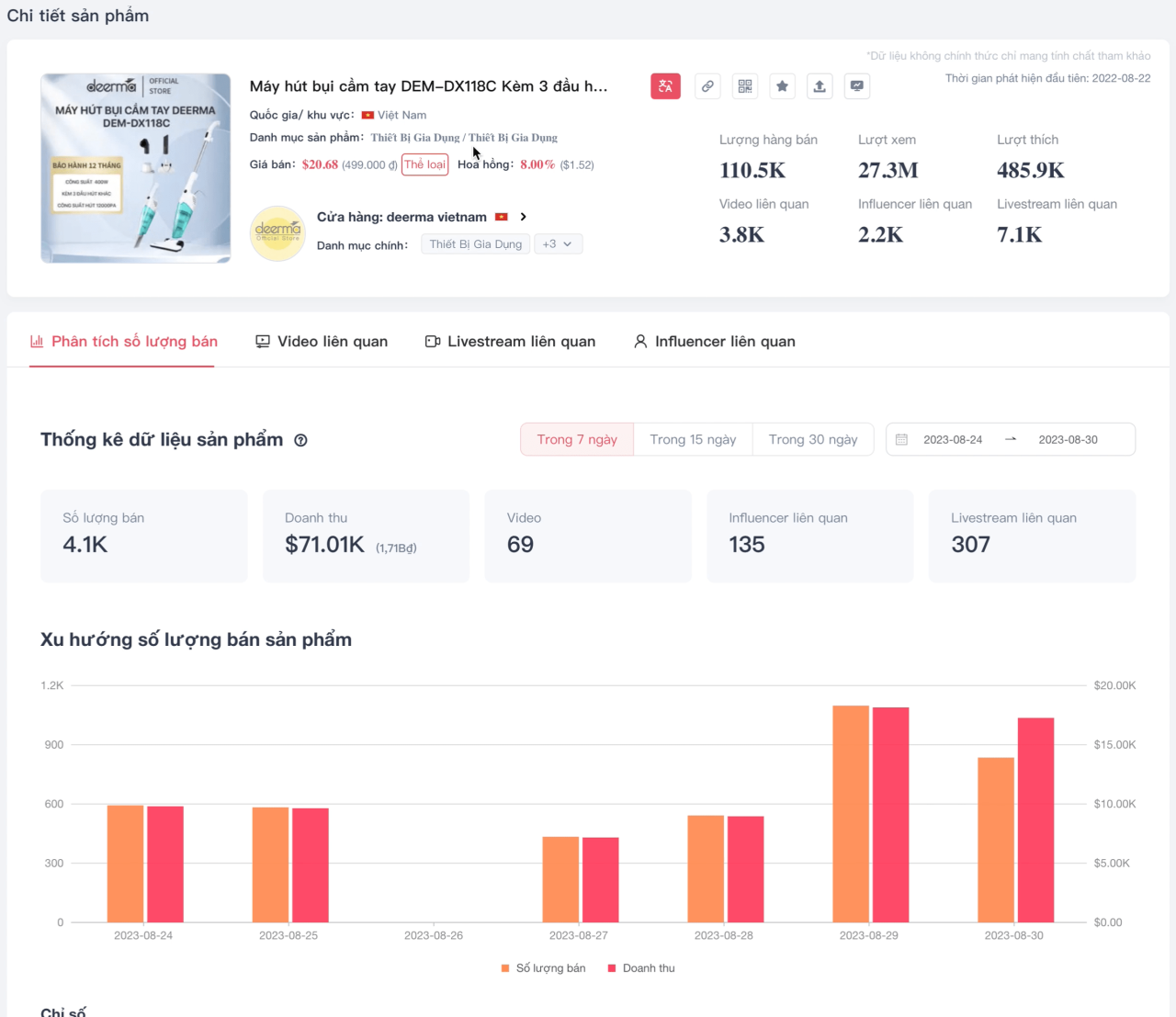Select Trong 7 ngày range
The image size is (1176, 1017).
tap(577, 439)
